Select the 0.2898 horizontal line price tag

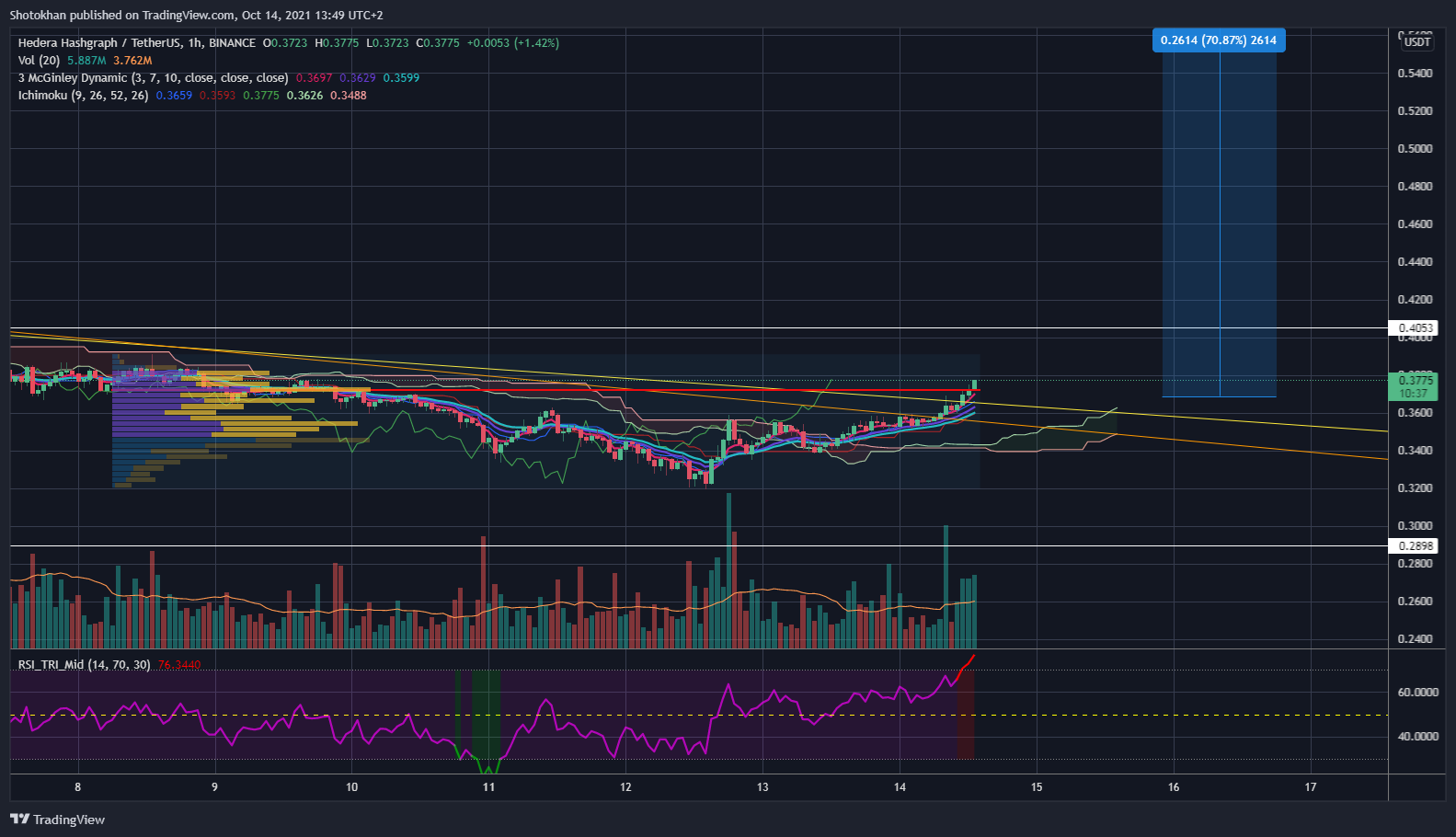pos(1415,546)
